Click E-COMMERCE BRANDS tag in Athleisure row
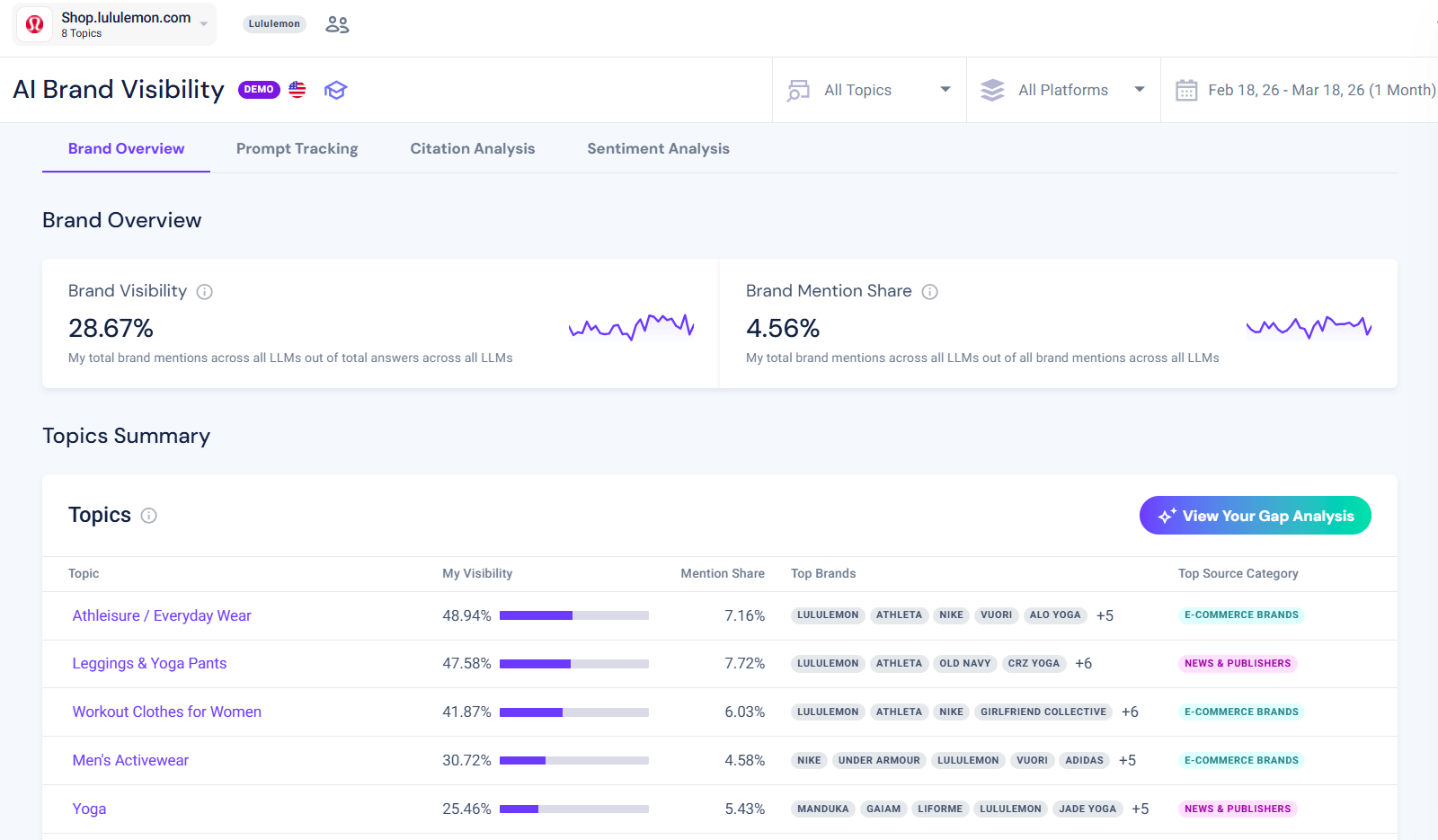 [x=1241, y=615]
